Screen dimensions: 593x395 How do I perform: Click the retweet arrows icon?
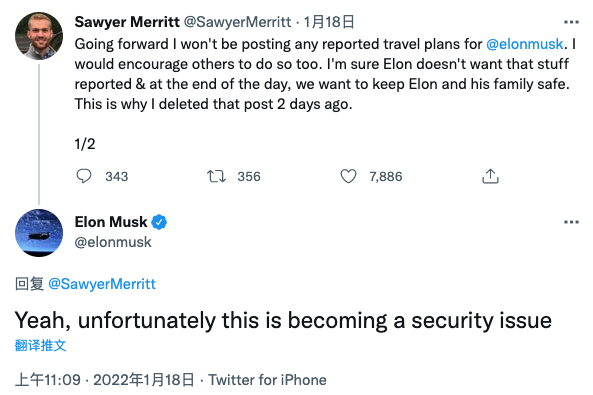coord(216,176)
